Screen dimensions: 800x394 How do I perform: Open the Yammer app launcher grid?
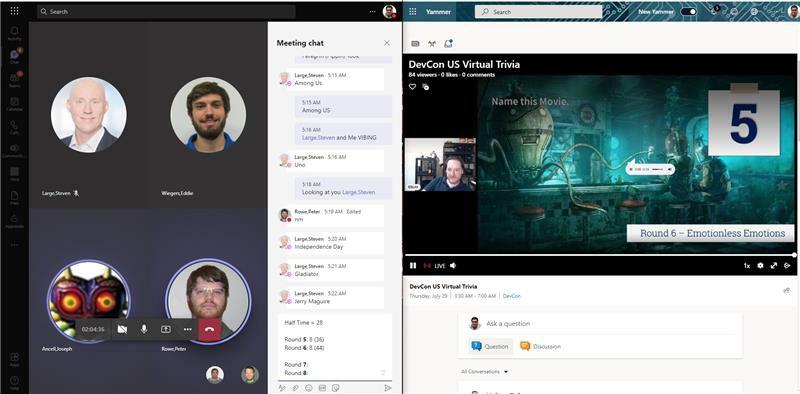413,11
